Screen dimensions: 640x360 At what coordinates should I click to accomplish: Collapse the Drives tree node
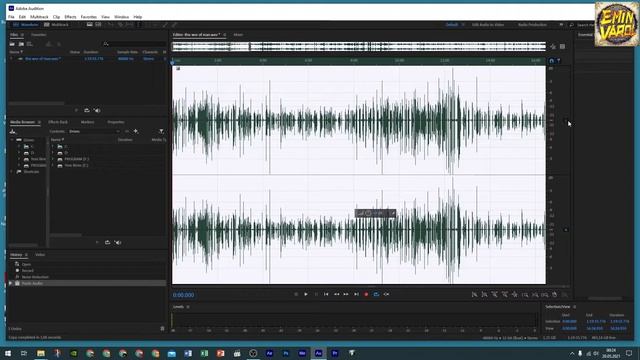[x=12, y=140]
